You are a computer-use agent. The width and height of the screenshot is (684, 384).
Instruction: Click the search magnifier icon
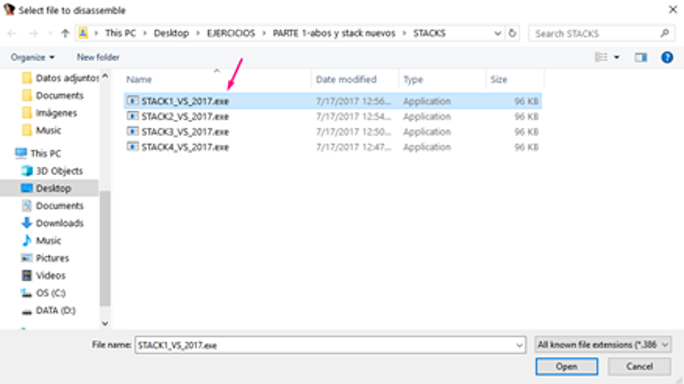click(664, 33)
